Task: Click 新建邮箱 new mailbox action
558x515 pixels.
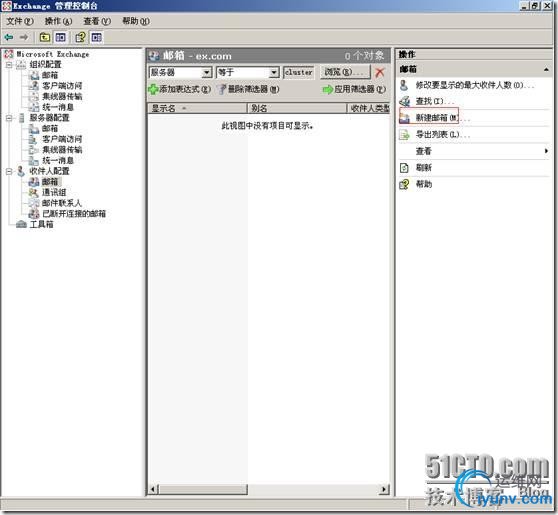Action: click(442, 118)
